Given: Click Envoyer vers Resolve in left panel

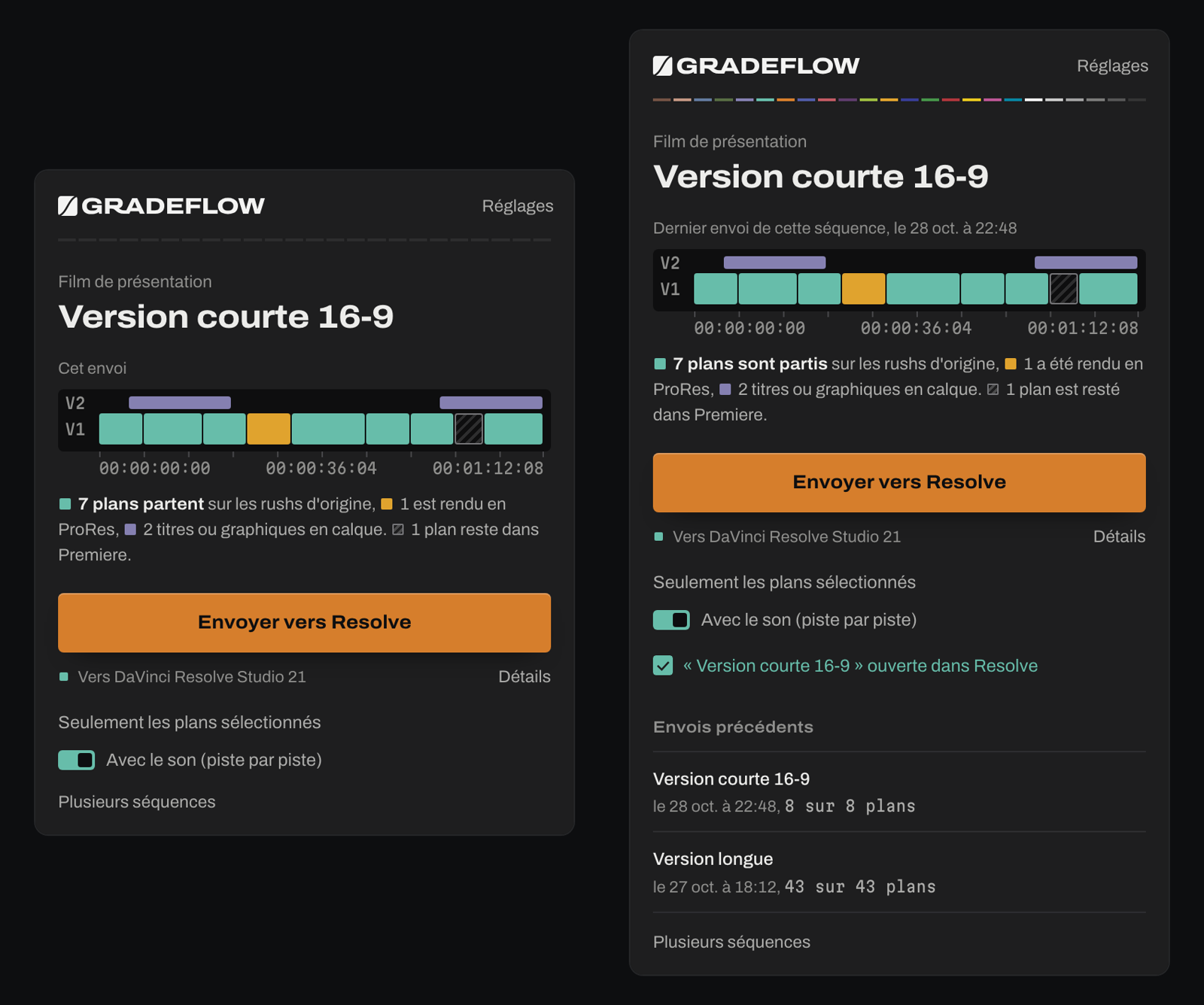Looking at the screenshot, I should (305, 623).
